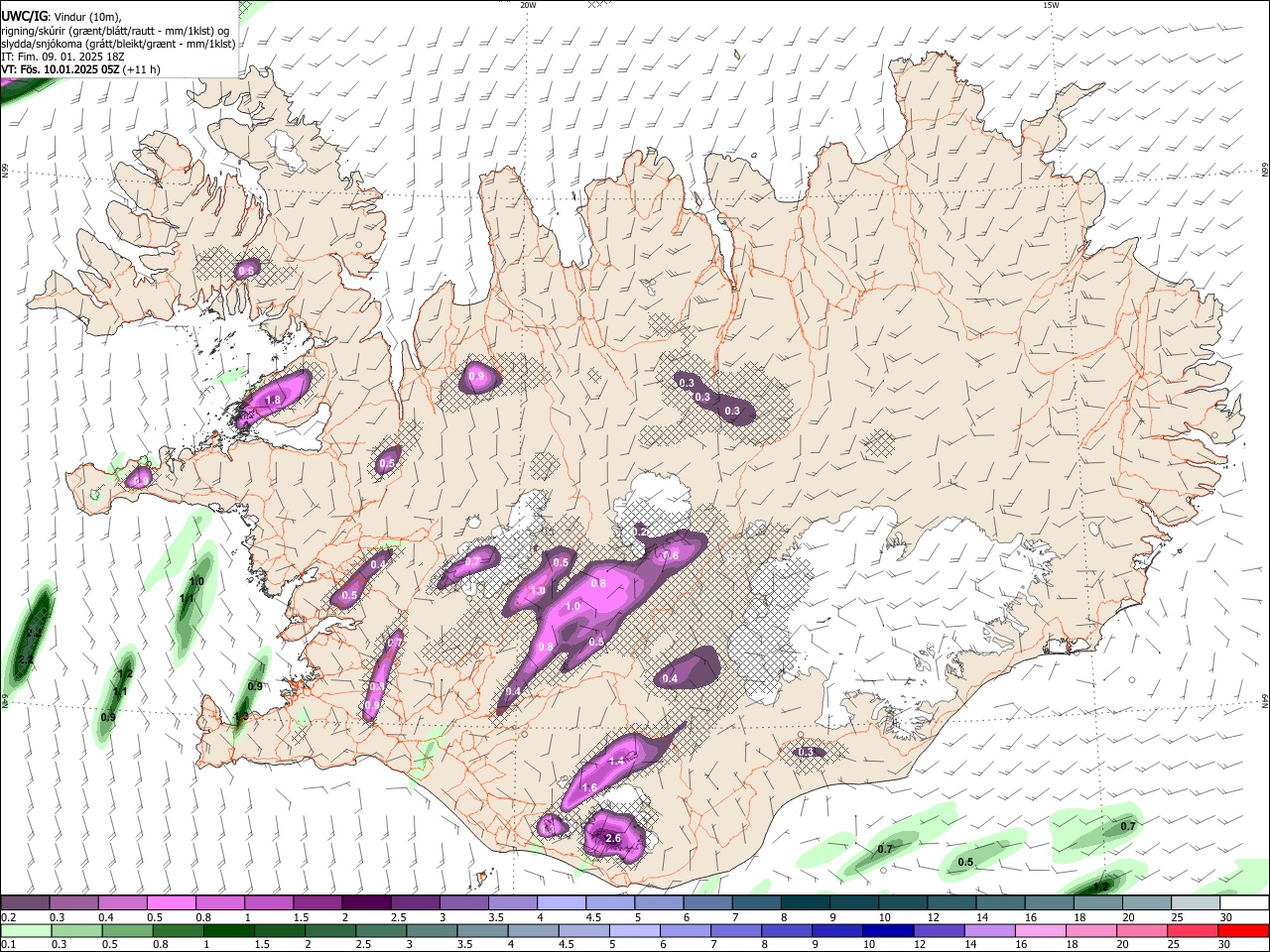Click the 66N latitude label on the left edge
Screen dimensions: 1270x952
(5, 172)
